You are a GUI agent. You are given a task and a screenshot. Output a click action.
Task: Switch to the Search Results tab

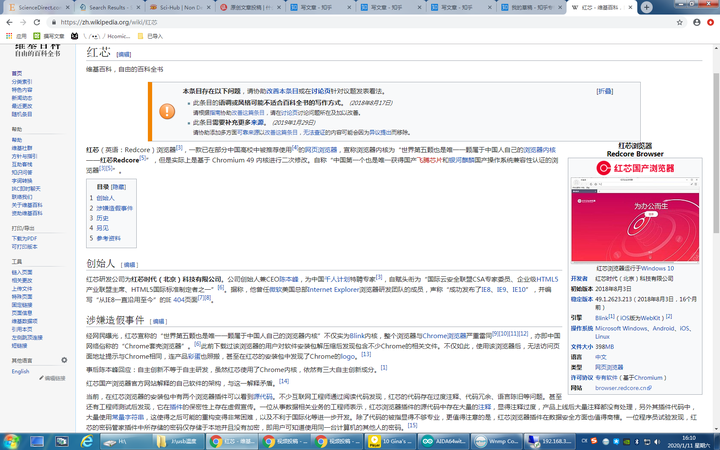pos(108,7)
